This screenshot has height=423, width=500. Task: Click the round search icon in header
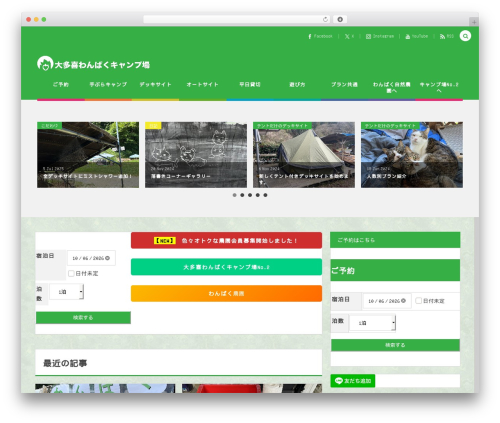(465, 36)
